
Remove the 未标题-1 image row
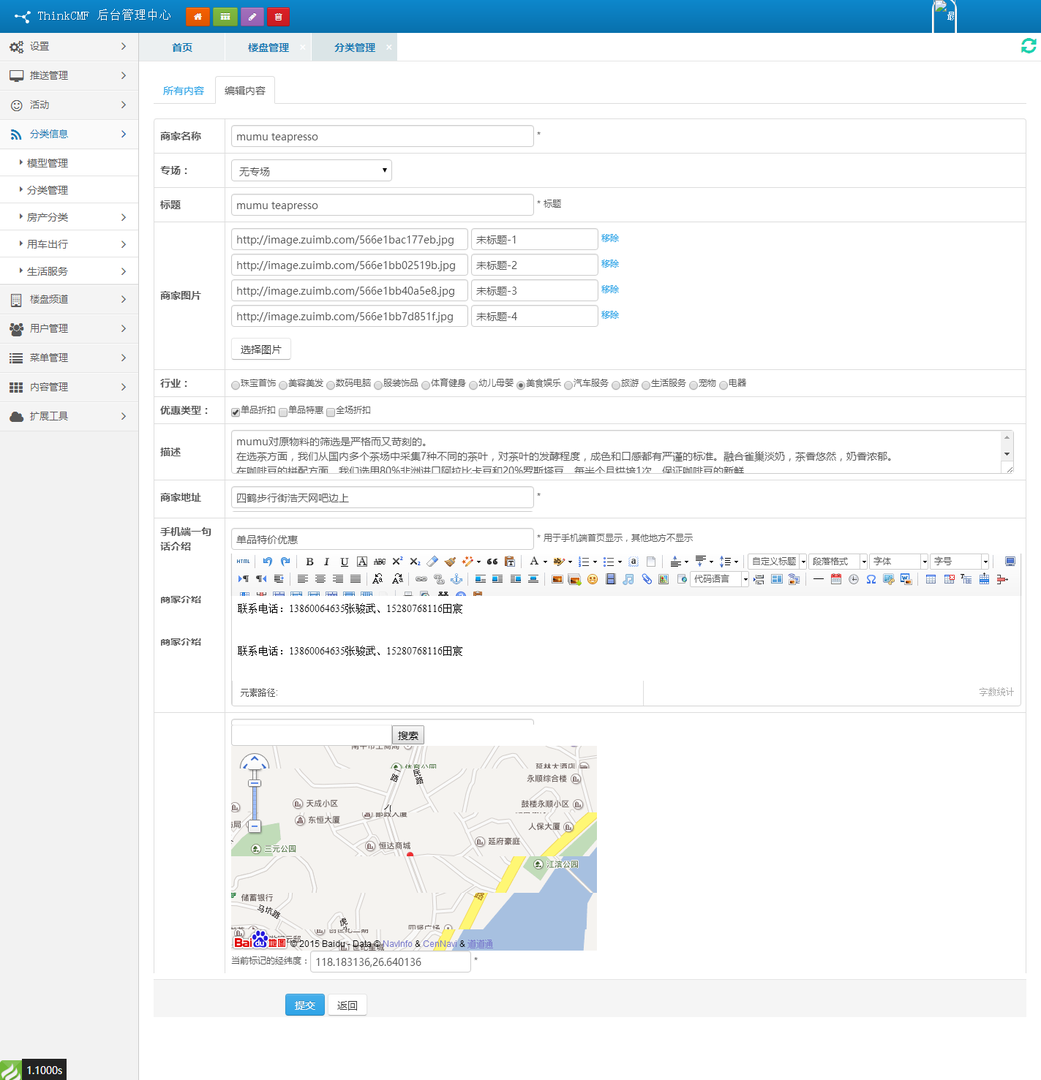(x=610, y=238)
